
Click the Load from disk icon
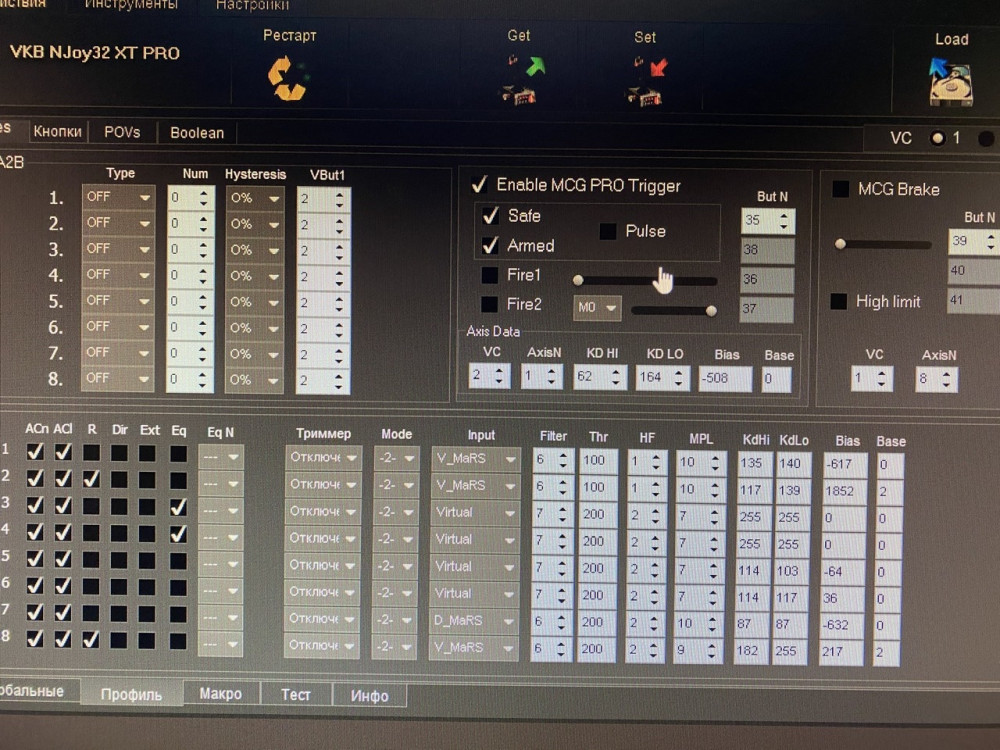(951, 82)
